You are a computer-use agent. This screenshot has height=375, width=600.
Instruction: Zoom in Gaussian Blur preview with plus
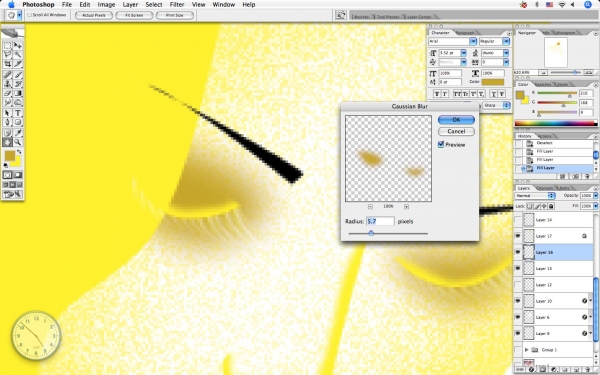pyautogui.click(x=406, y=207)
